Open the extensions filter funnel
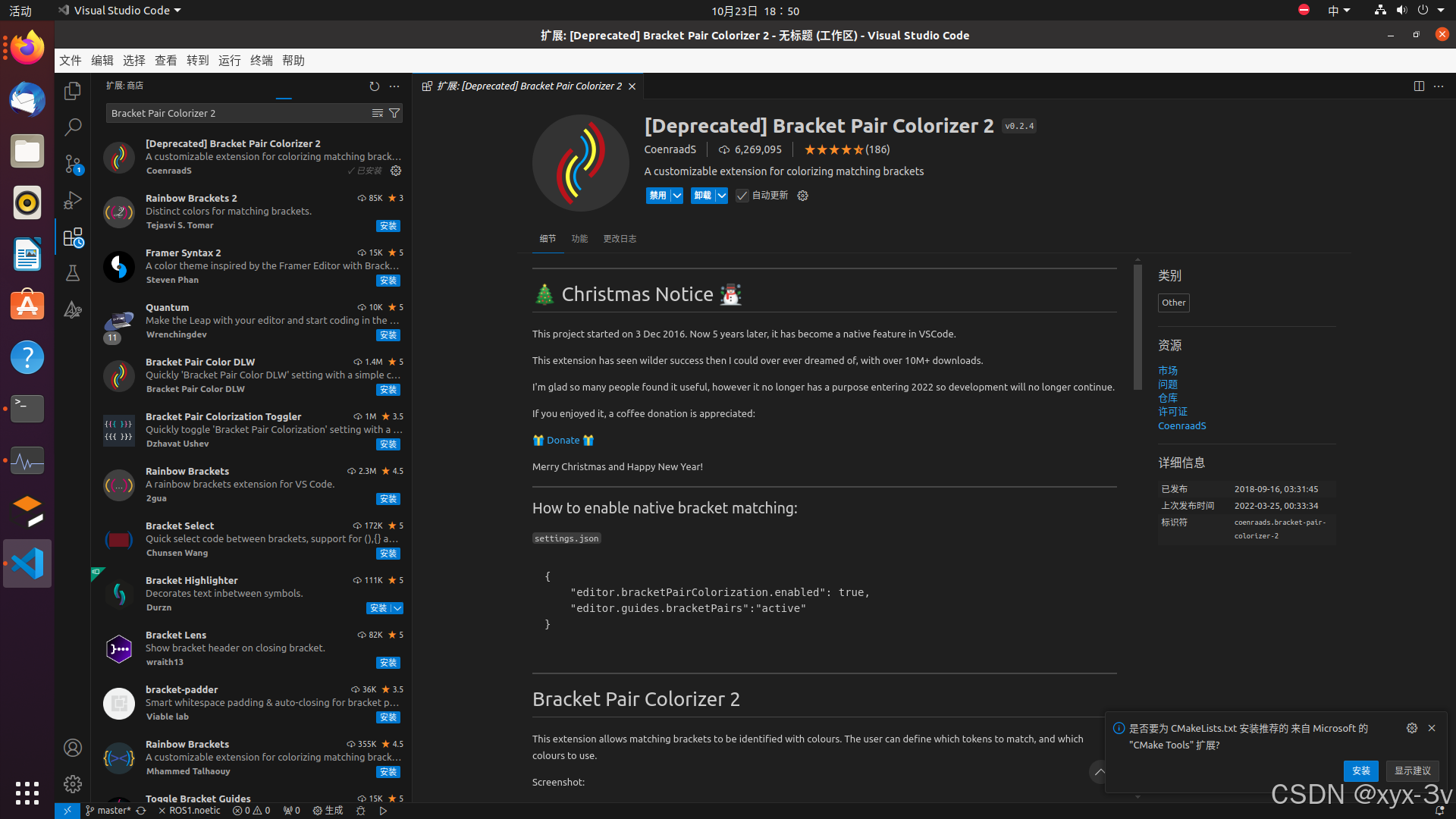Screen dimensions: 1456x819 coord(394,113)
